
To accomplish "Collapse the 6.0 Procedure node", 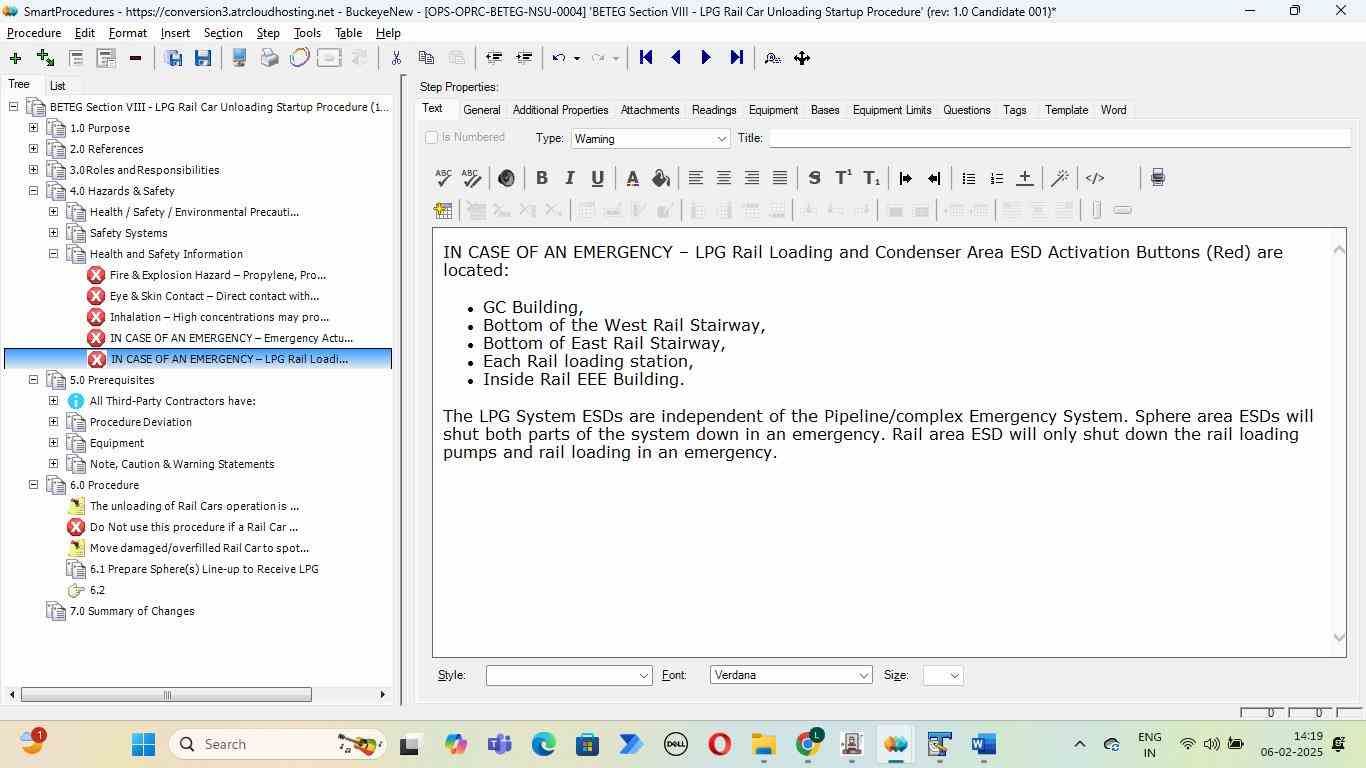I will tap(33, 485).
